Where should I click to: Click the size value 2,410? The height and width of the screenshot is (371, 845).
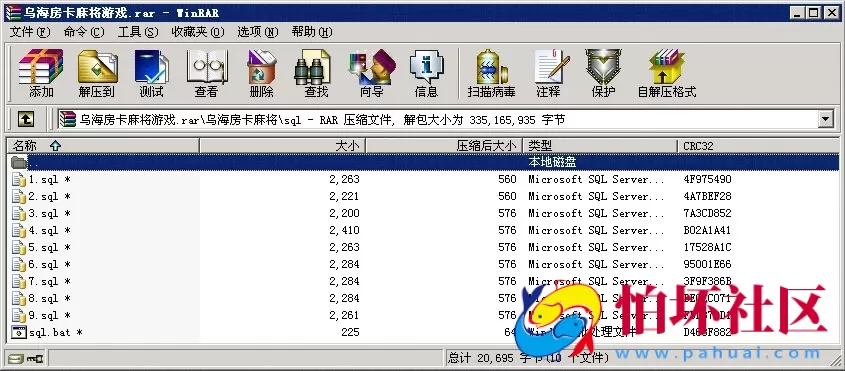344,230
